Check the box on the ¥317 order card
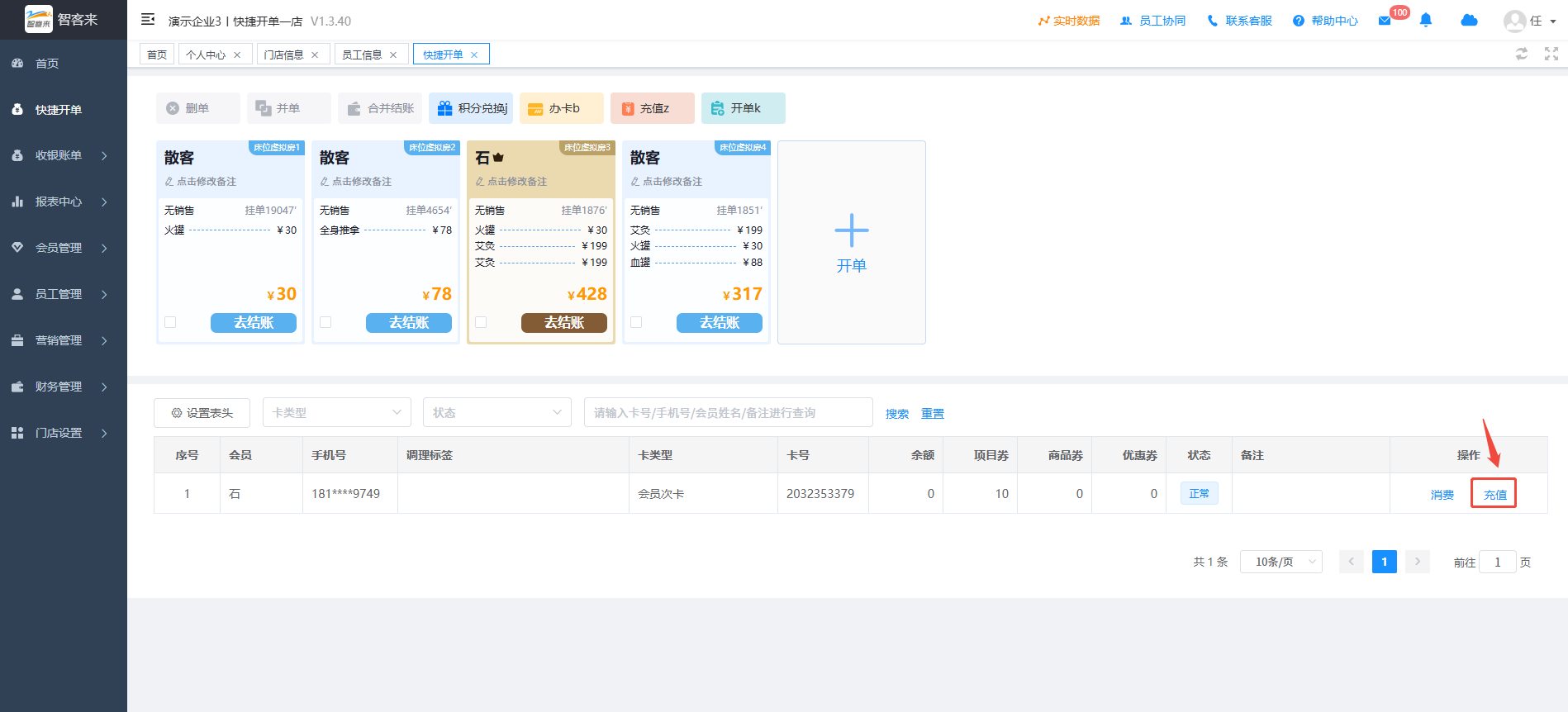 (x=636, y=322)
